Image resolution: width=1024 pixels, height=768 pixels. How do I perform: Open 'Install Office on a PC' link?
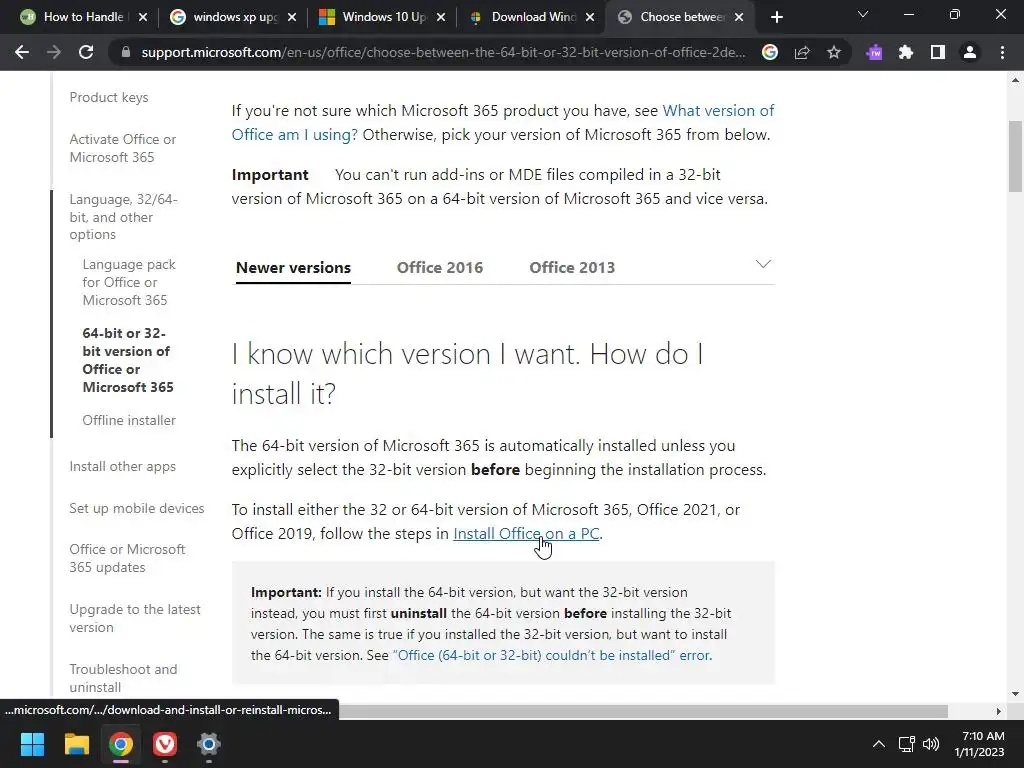526,534
